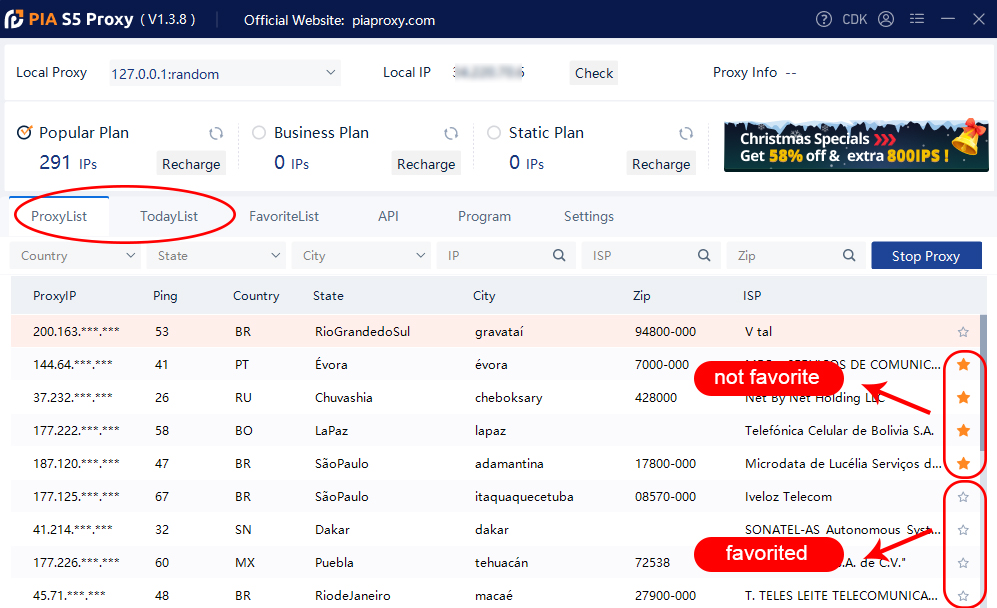The height and width of the screenshot is (608, 997).
Task: Click the ISP column header
Action: (x=752, y=296)
